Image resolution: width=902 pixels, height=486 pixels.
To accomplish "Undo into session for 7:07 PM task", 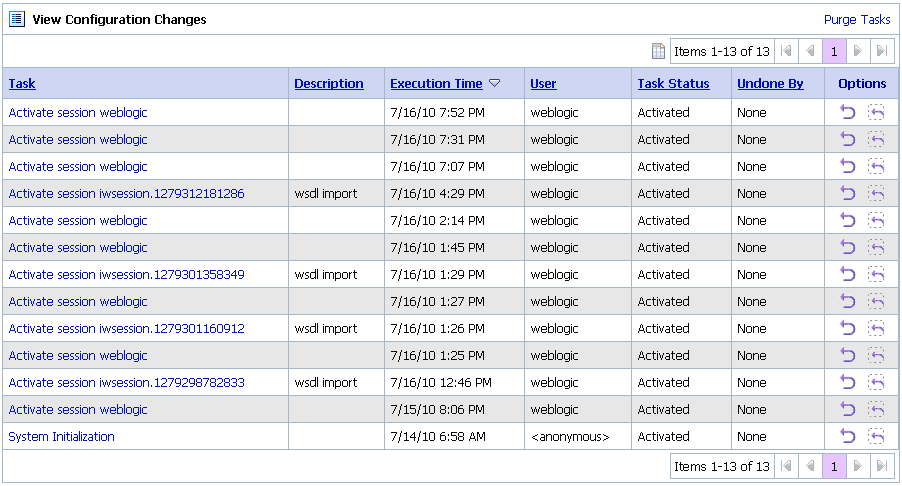I will pyautogui.click(x=876, y=166).
